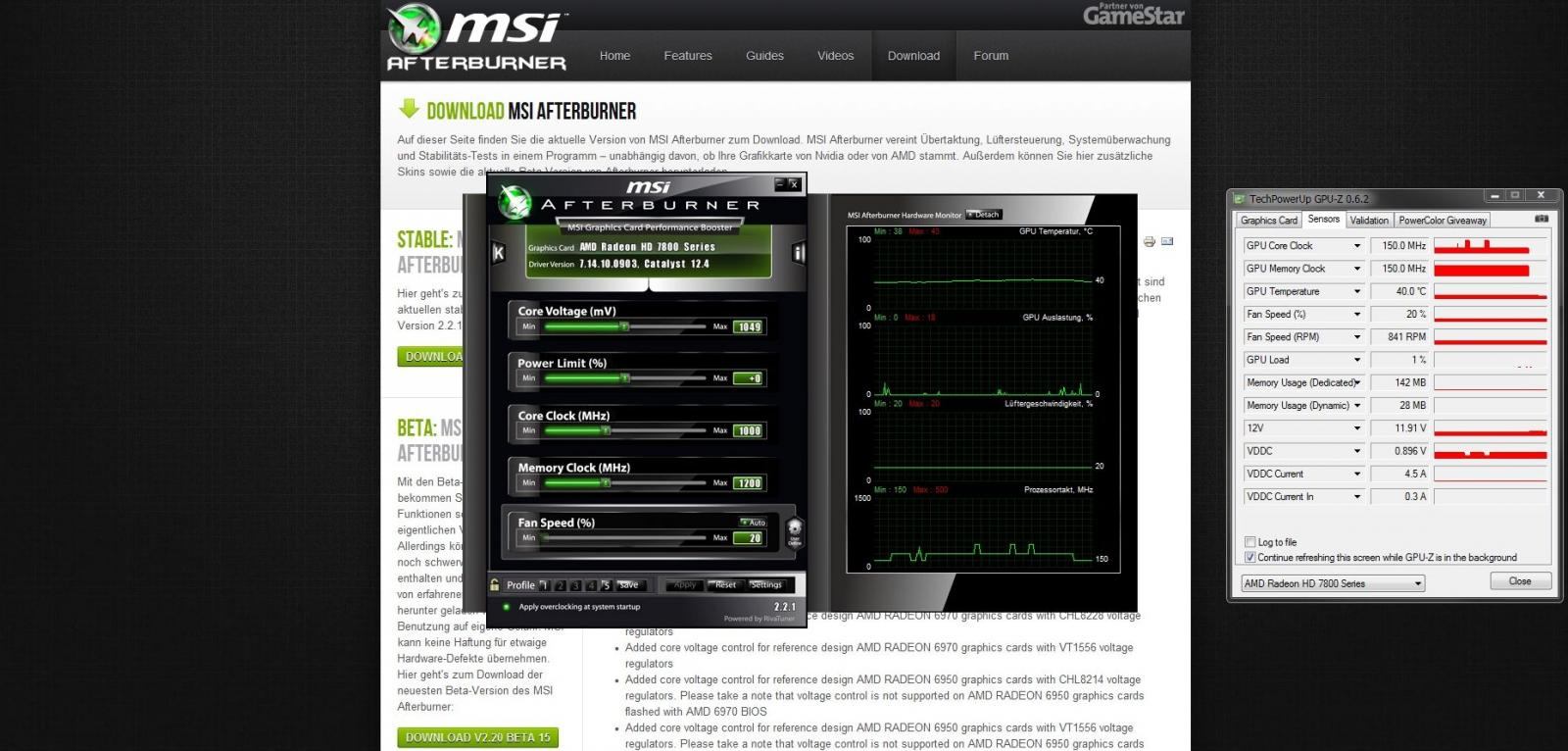
Task: Click the MSI Afterburner site logo
Action: point(476,39)
